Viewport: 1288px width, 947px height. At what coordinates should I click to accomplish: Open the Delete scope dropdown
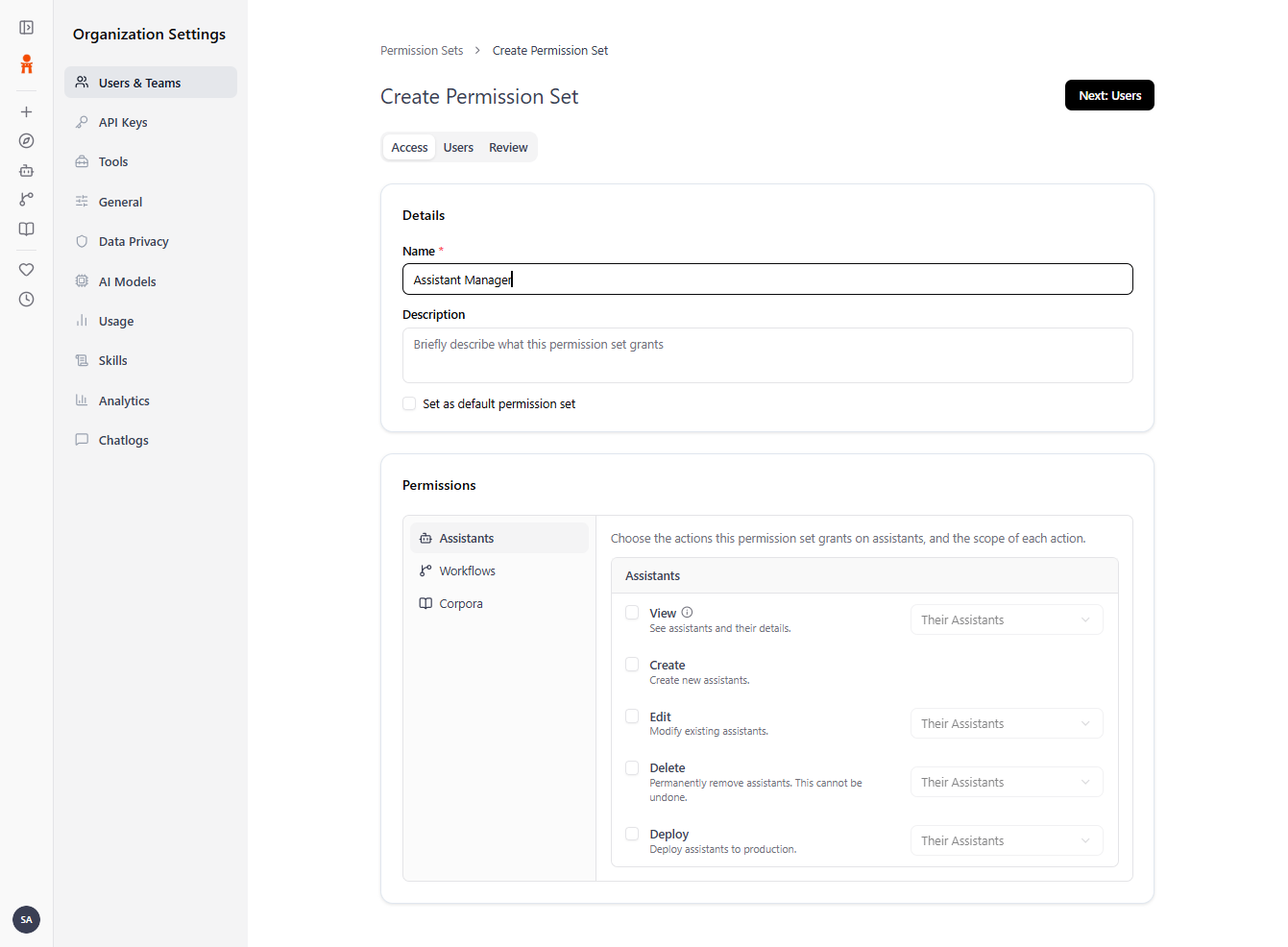pos(1007,782)
